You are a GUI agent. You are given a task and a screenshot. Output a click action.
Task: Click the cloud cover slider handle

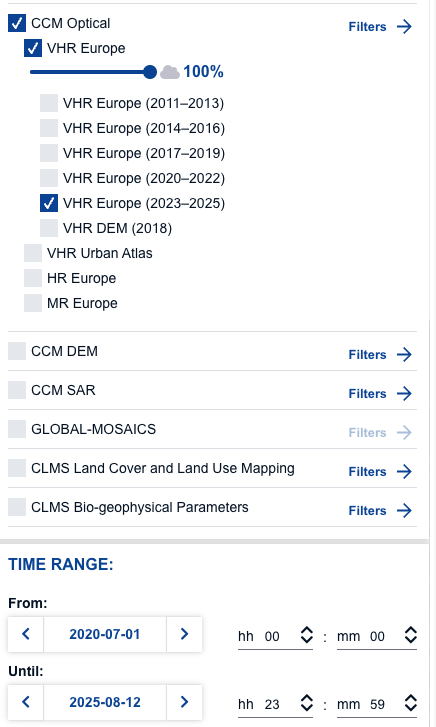150,72
